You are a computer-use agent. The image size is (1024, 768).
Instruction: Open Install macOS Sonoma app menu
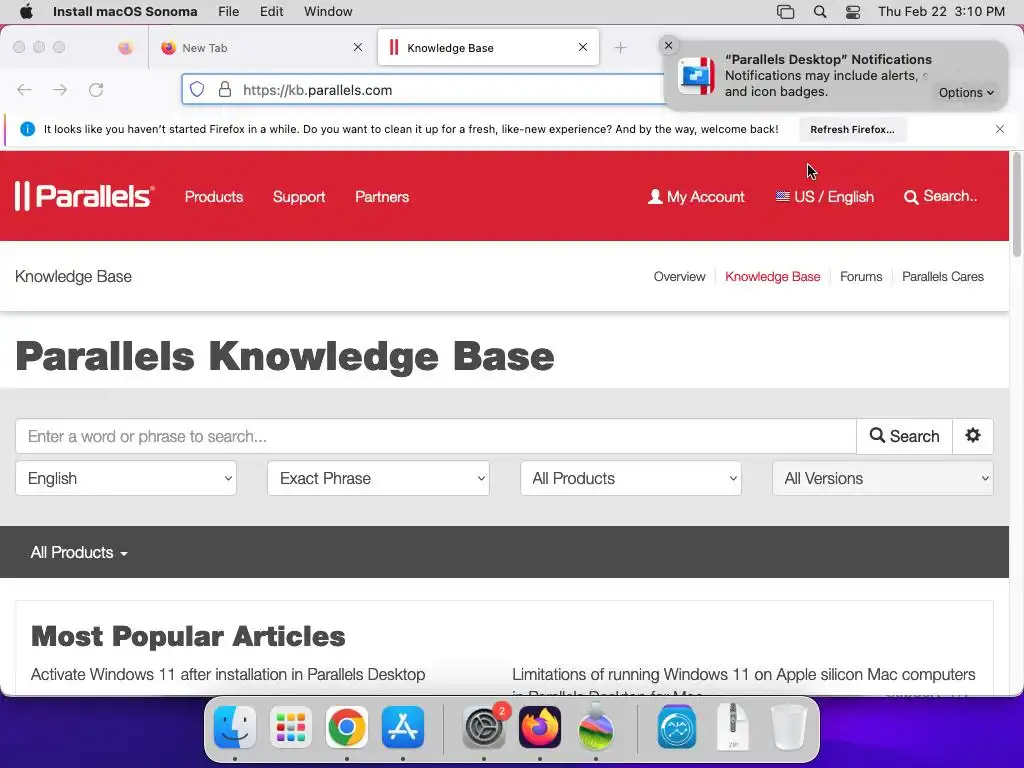click(125, 12)
